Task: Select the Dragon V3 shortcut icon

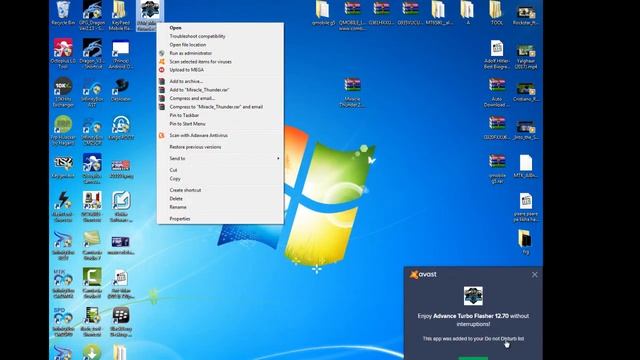Action: [x=92, y=53]
